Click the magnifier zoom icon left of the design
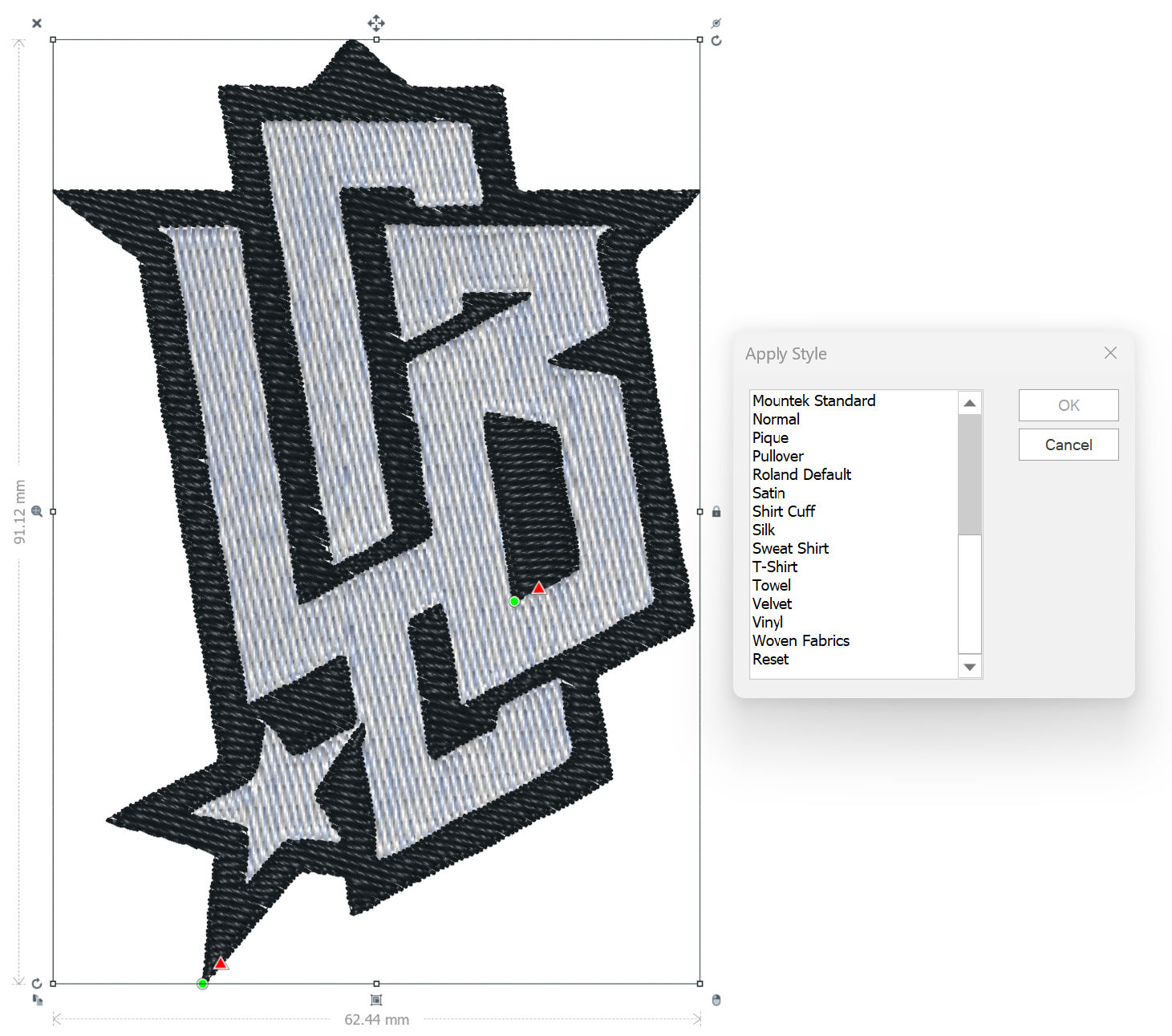Viewport: 1172px width, 1036px height. click(37, 511)
